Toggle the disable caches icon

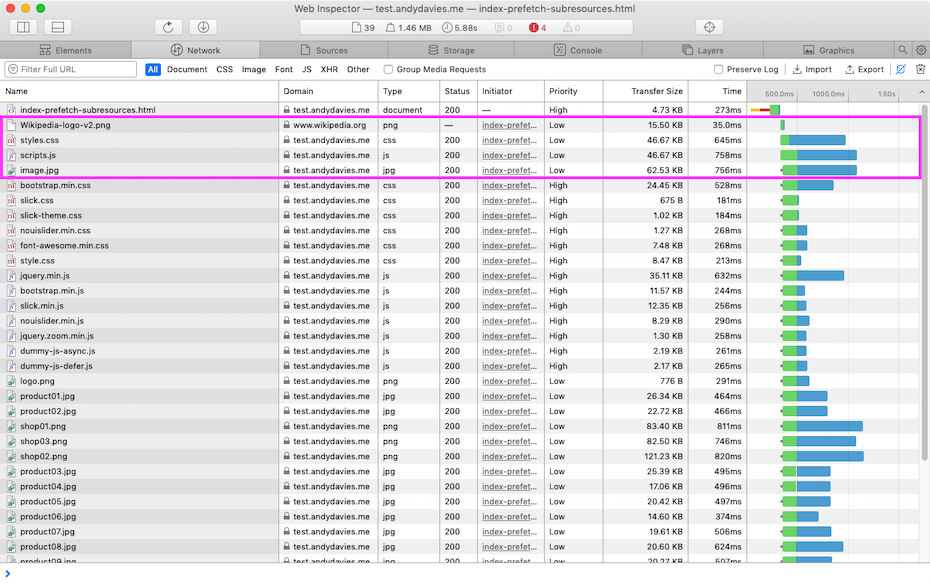(x=900, y=69)
